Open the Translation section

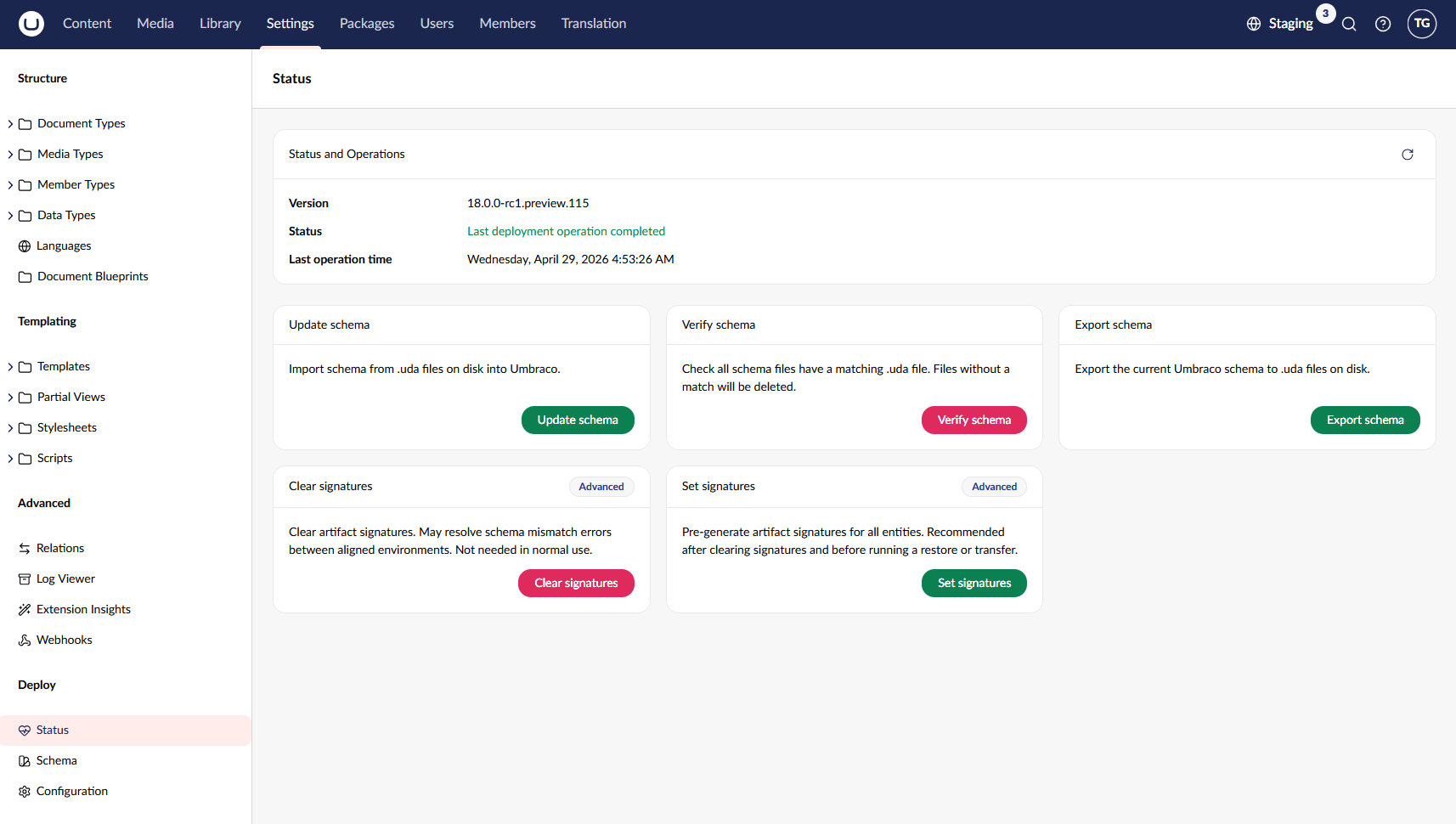pos(594,24)
